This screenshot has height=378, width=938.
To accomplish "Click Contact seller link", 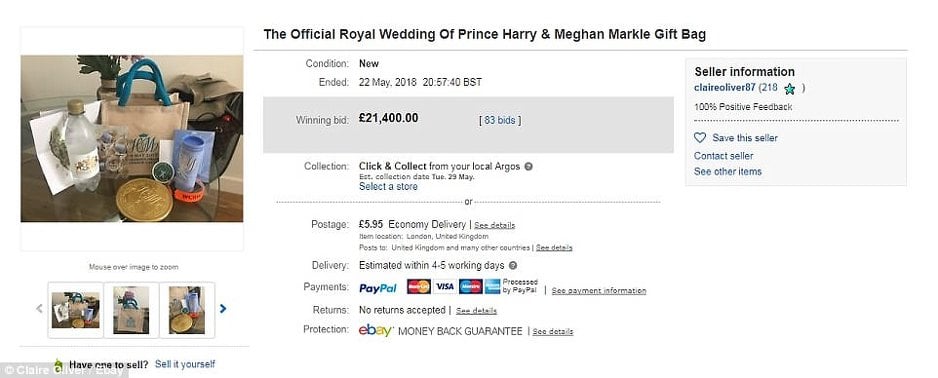I will pyautogui.click(x=723, y=156).
